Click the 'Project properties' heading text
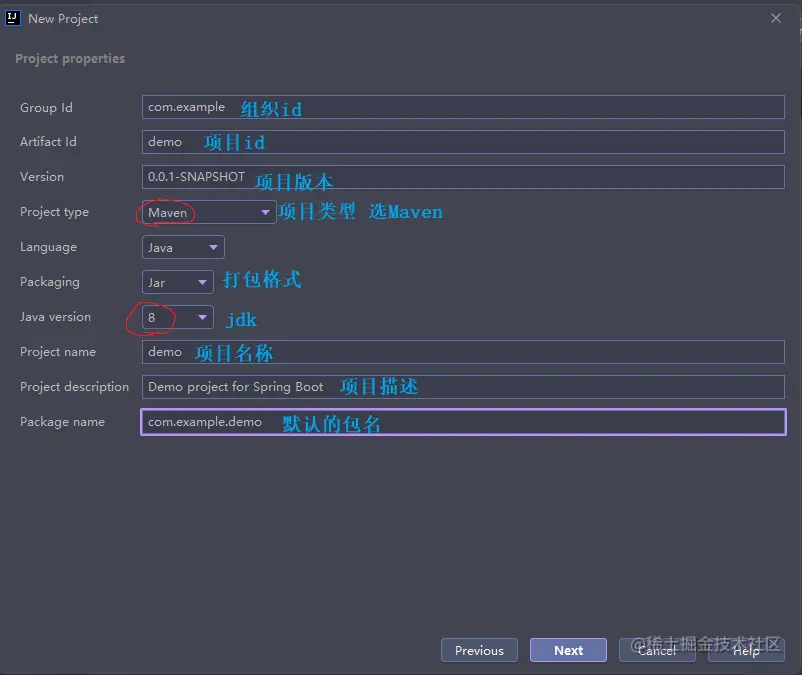 pos(70,58)
